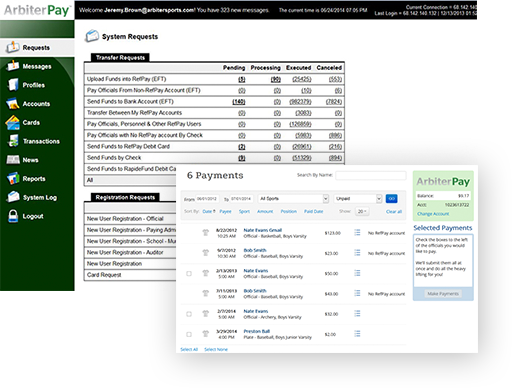Sort payments by Payee
The image size is (512, 388).
point(225,211)
